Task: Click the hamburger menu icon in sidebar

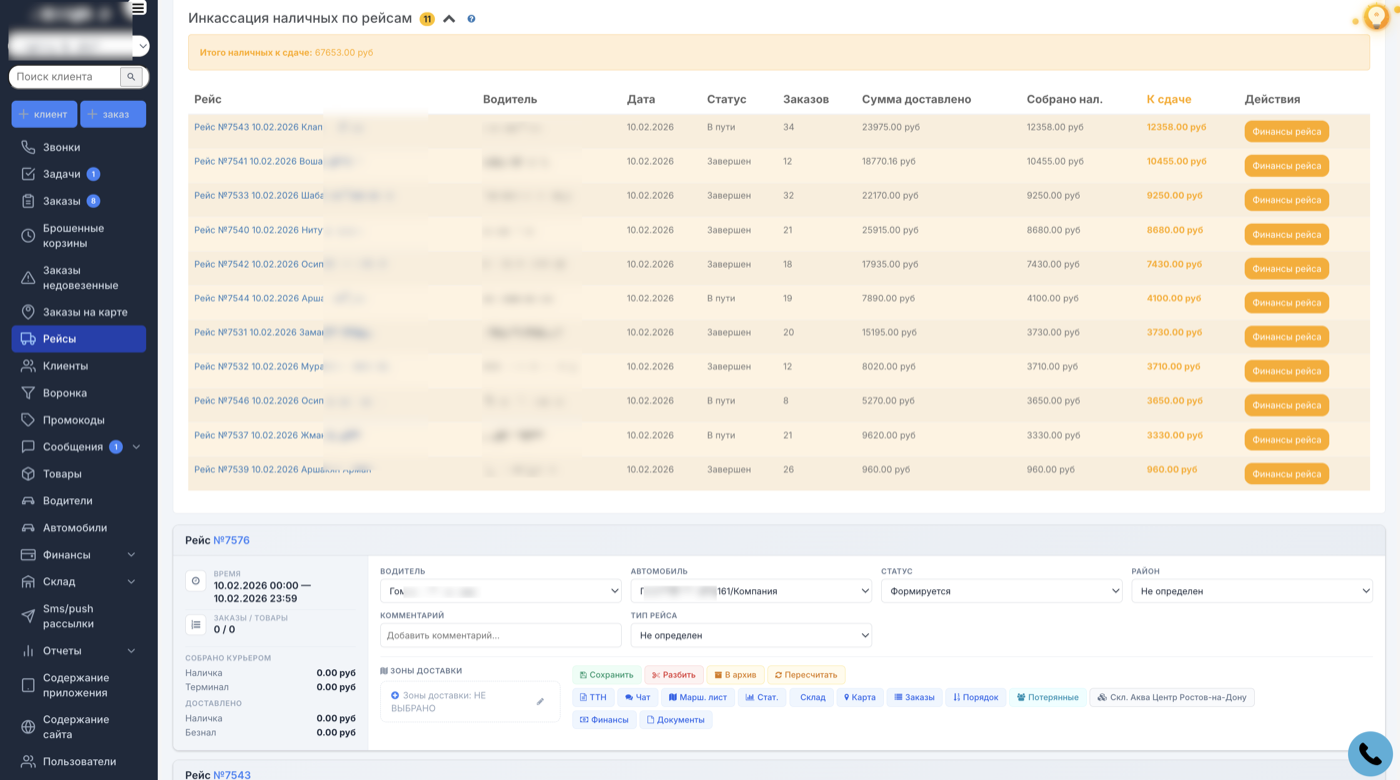Action: pyautogui.click(x=138, y=8)
